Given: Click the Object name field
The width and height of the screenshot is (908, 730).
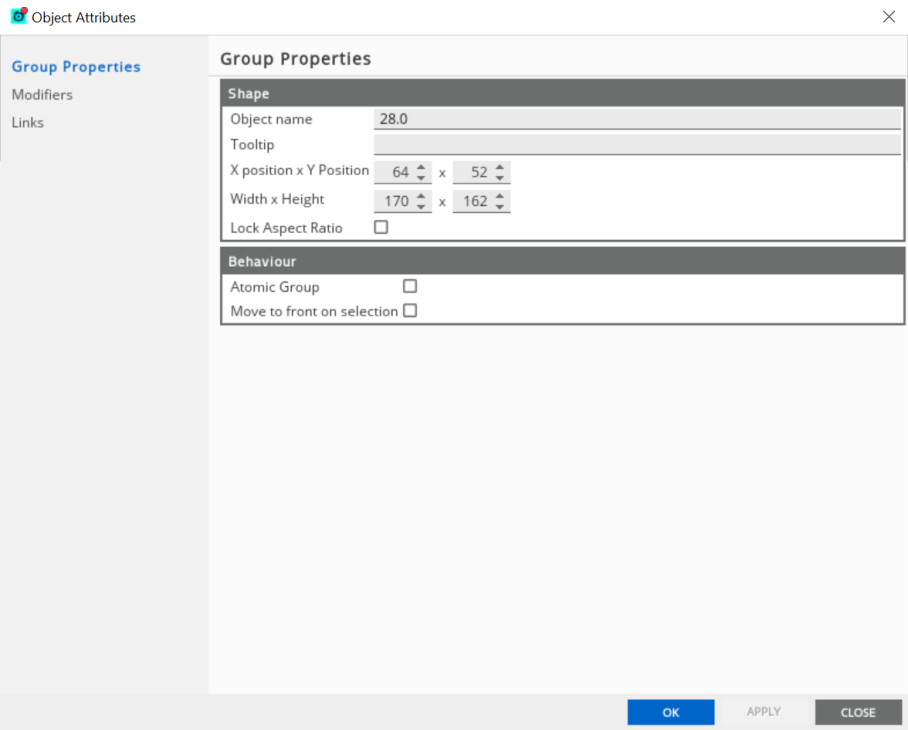Looking at the screenshot, I should coord(637,119).
